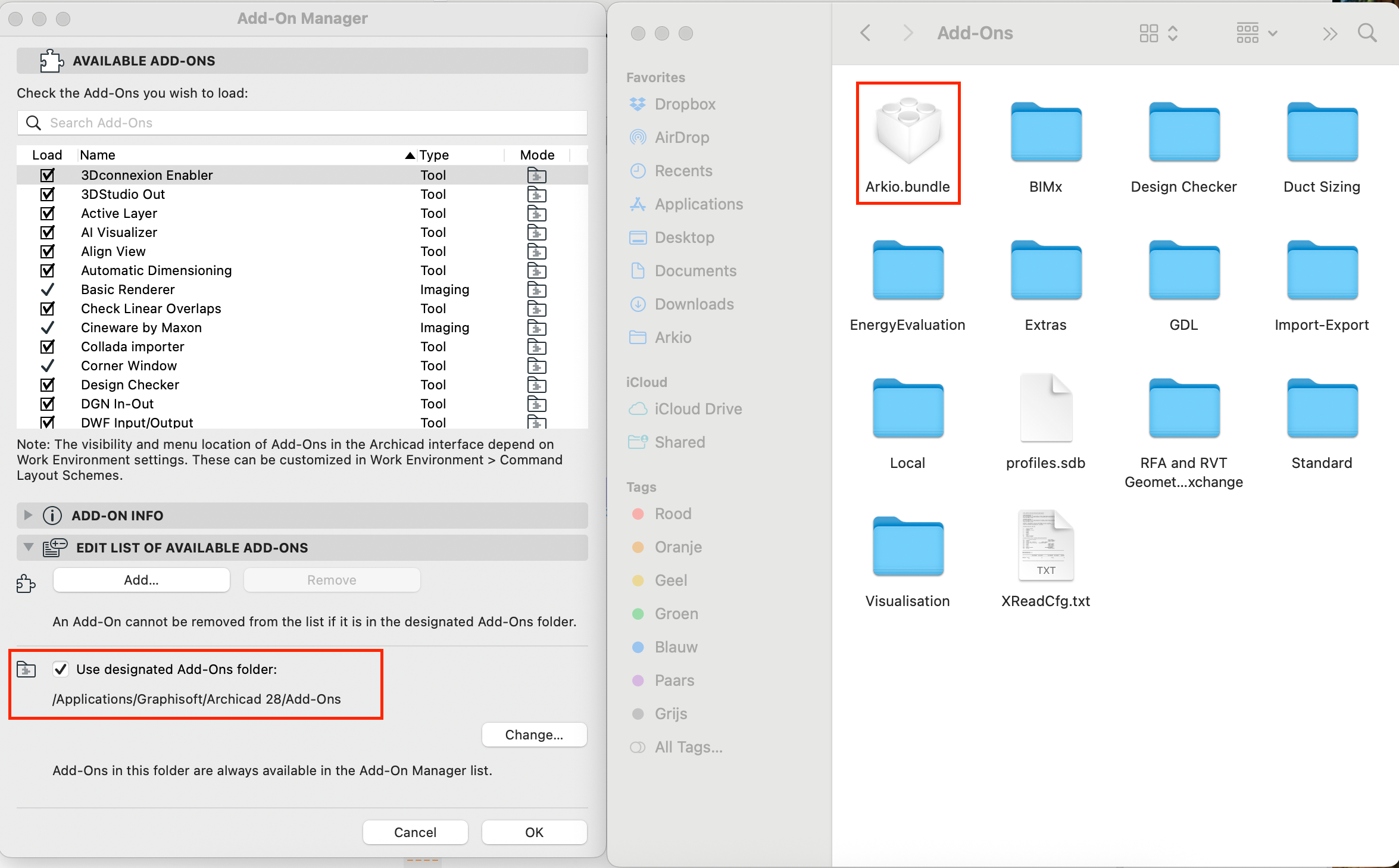Image resolution: width=1399 pixels, height=868 pixels.
Task: Show All Tags in Finder sidebar
Action: click(x=689, y=747)
